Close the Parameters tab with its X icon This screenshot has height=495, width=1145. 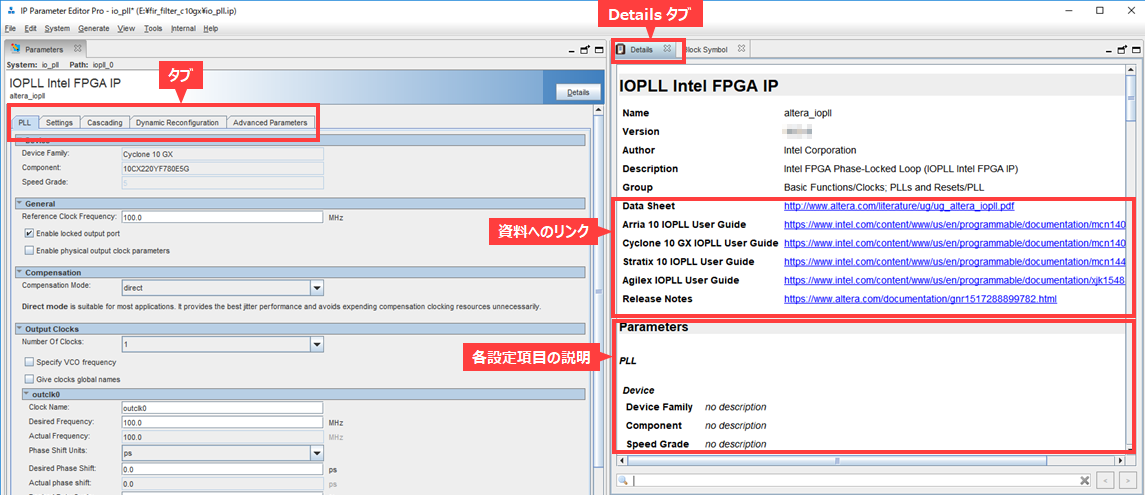(77, 50)
